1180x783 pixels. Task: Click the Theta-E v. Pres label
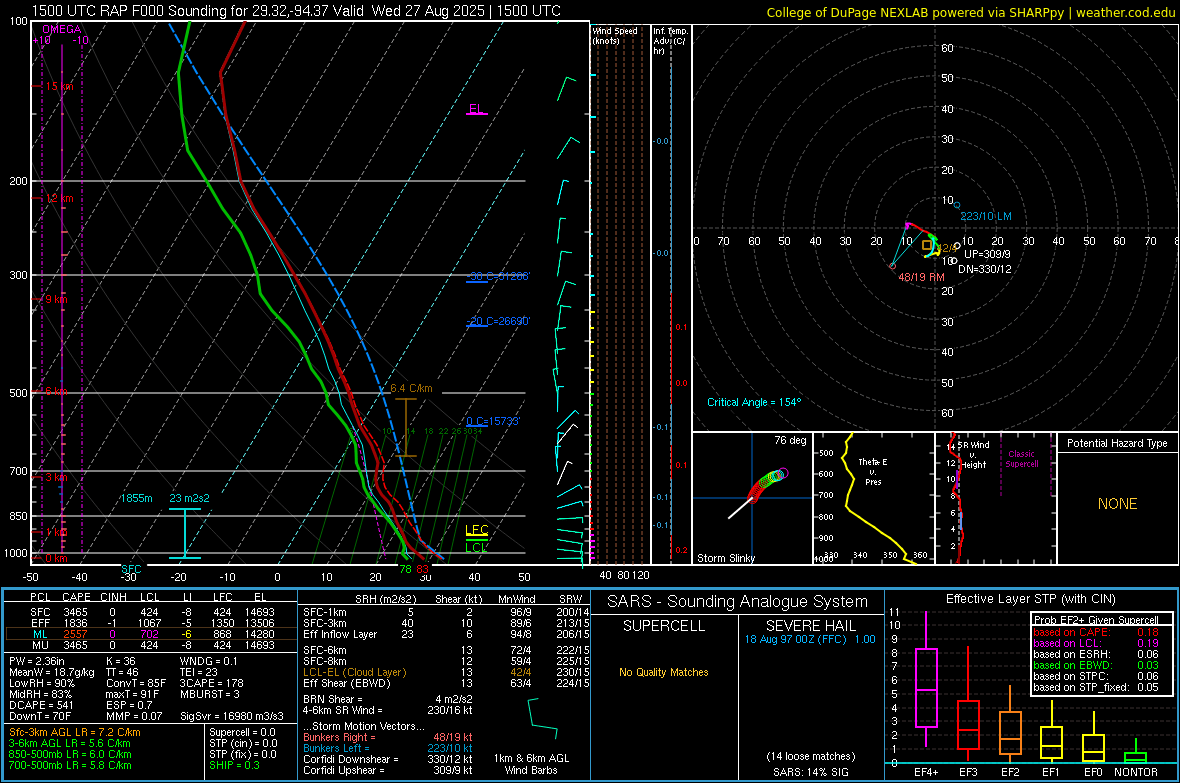coord(873,471)
